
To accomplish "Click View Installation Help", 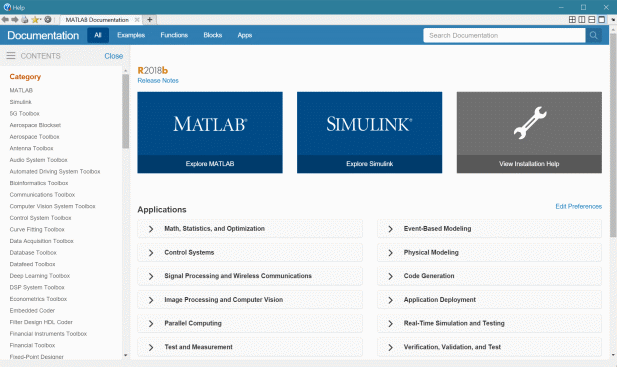I will (529, 164).
